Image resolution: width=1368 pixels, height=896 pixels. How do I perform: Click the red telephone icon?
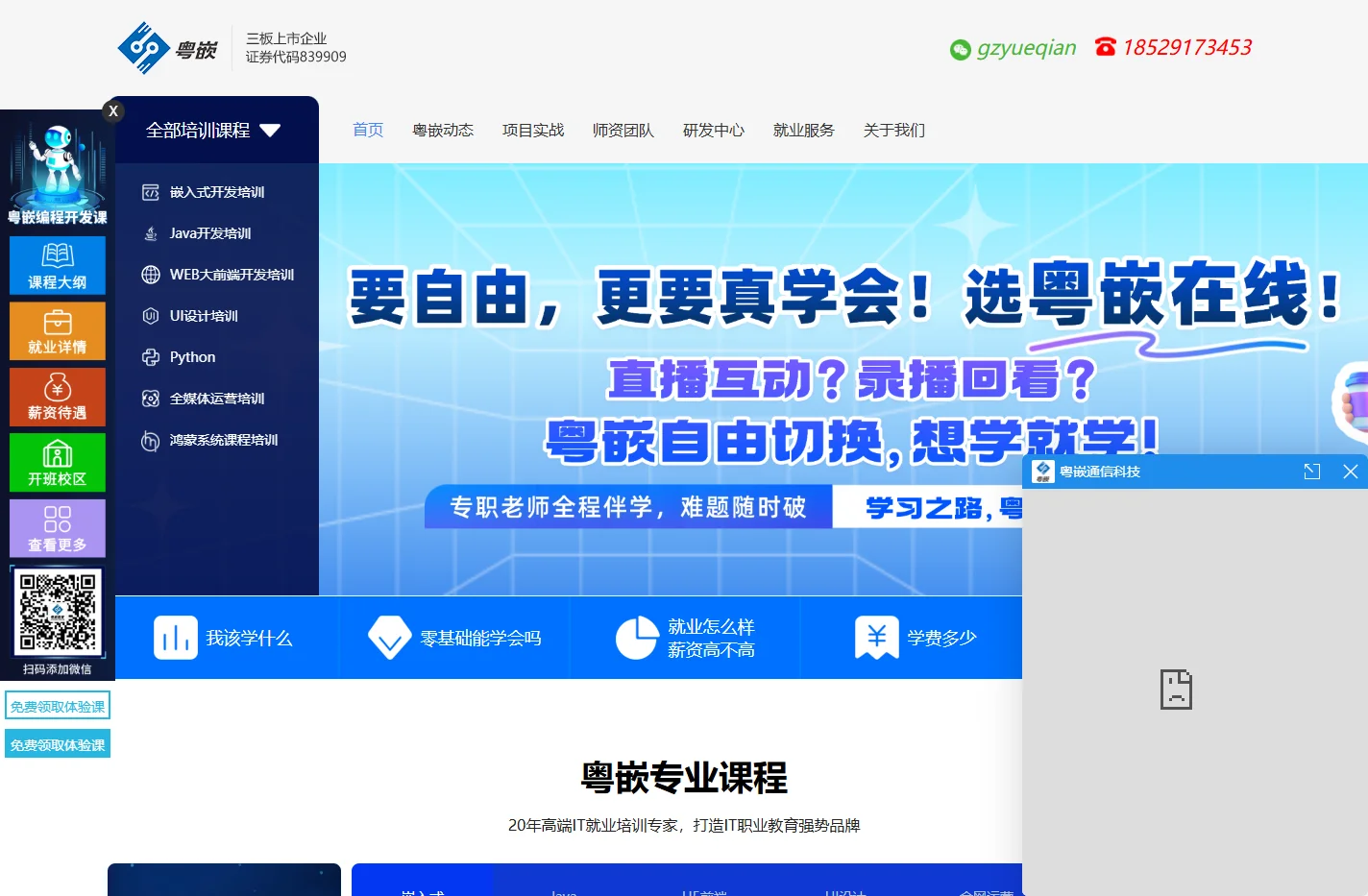click(x=1105, y=46)
